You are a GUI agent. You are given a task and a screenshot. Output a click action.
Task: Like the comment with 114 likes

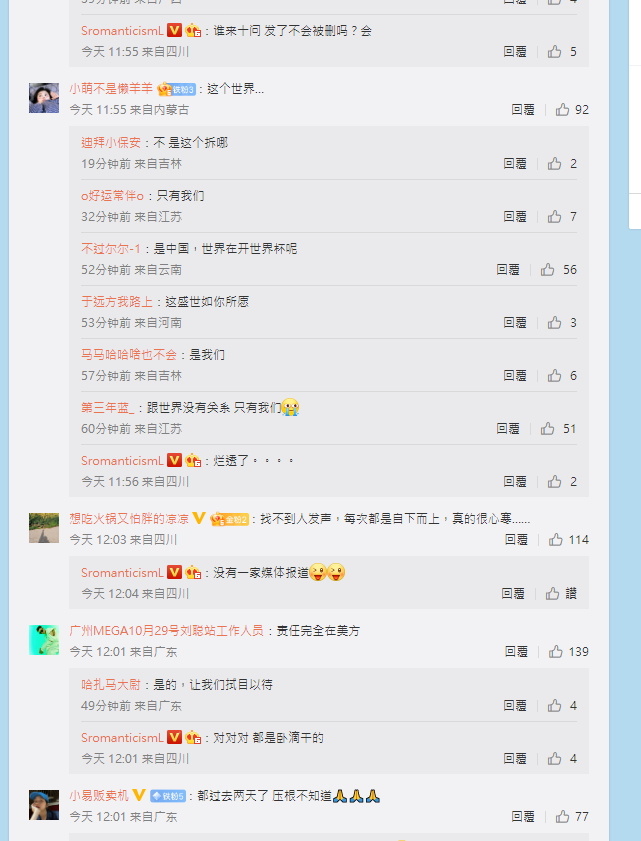tap(569, 540)
